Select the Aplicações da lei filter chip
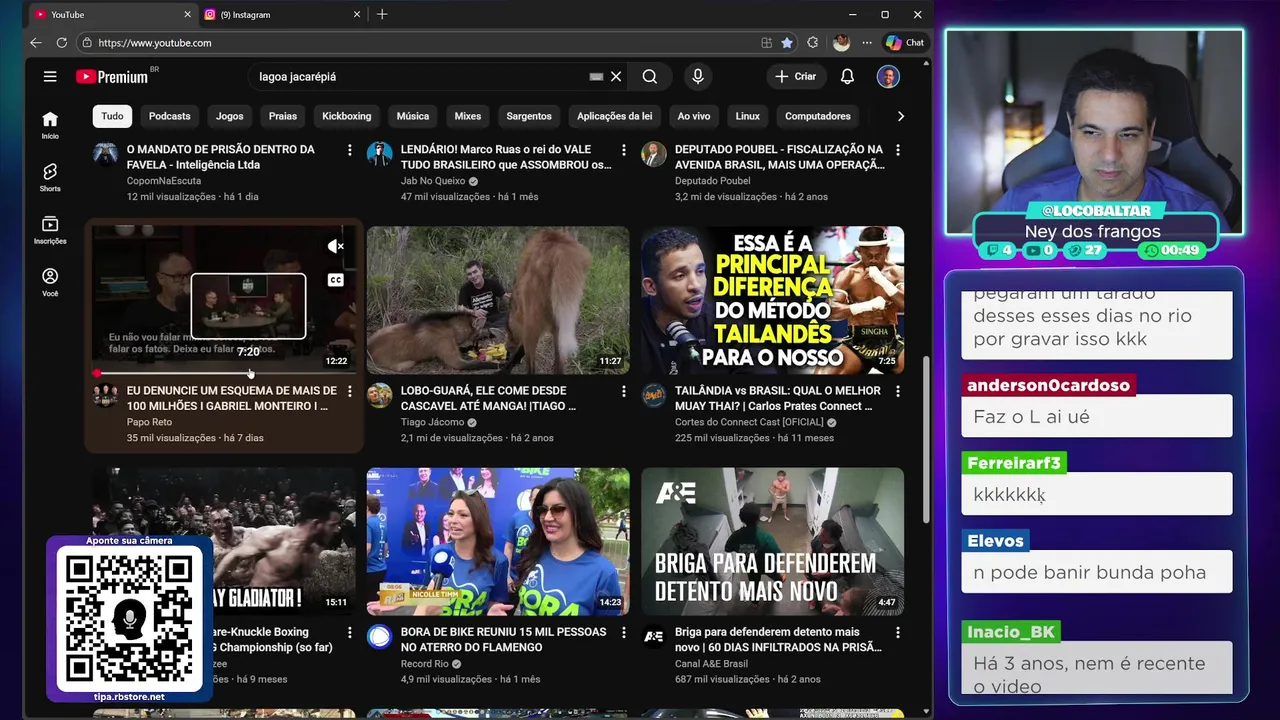The width and height of the screenshot is (1280, 720). click(x=614, y=116)
